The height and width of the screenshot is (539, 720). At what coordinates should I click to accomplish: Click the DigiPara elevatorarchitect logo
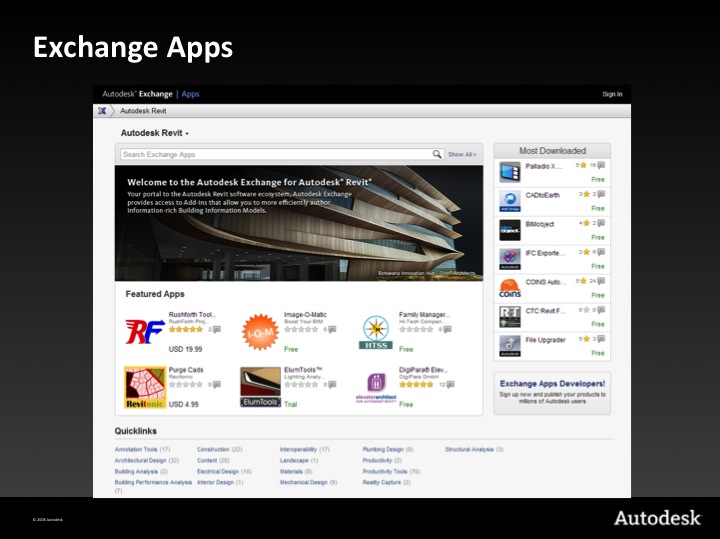click(x=376, y=388)
